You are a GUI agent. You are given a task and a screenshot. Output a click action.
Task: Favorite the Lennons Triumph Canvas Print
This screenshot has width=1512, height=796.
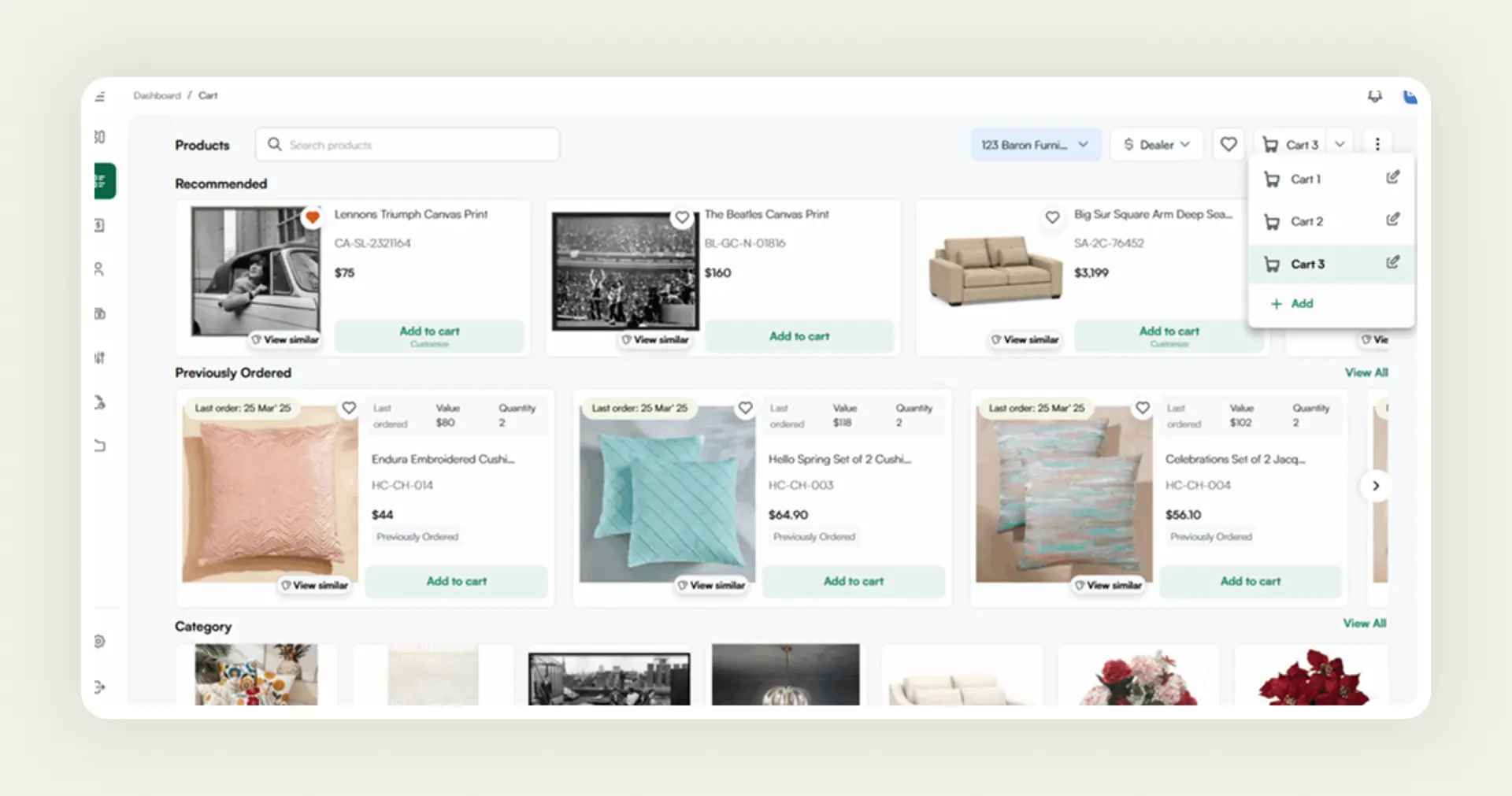(313, 217)
